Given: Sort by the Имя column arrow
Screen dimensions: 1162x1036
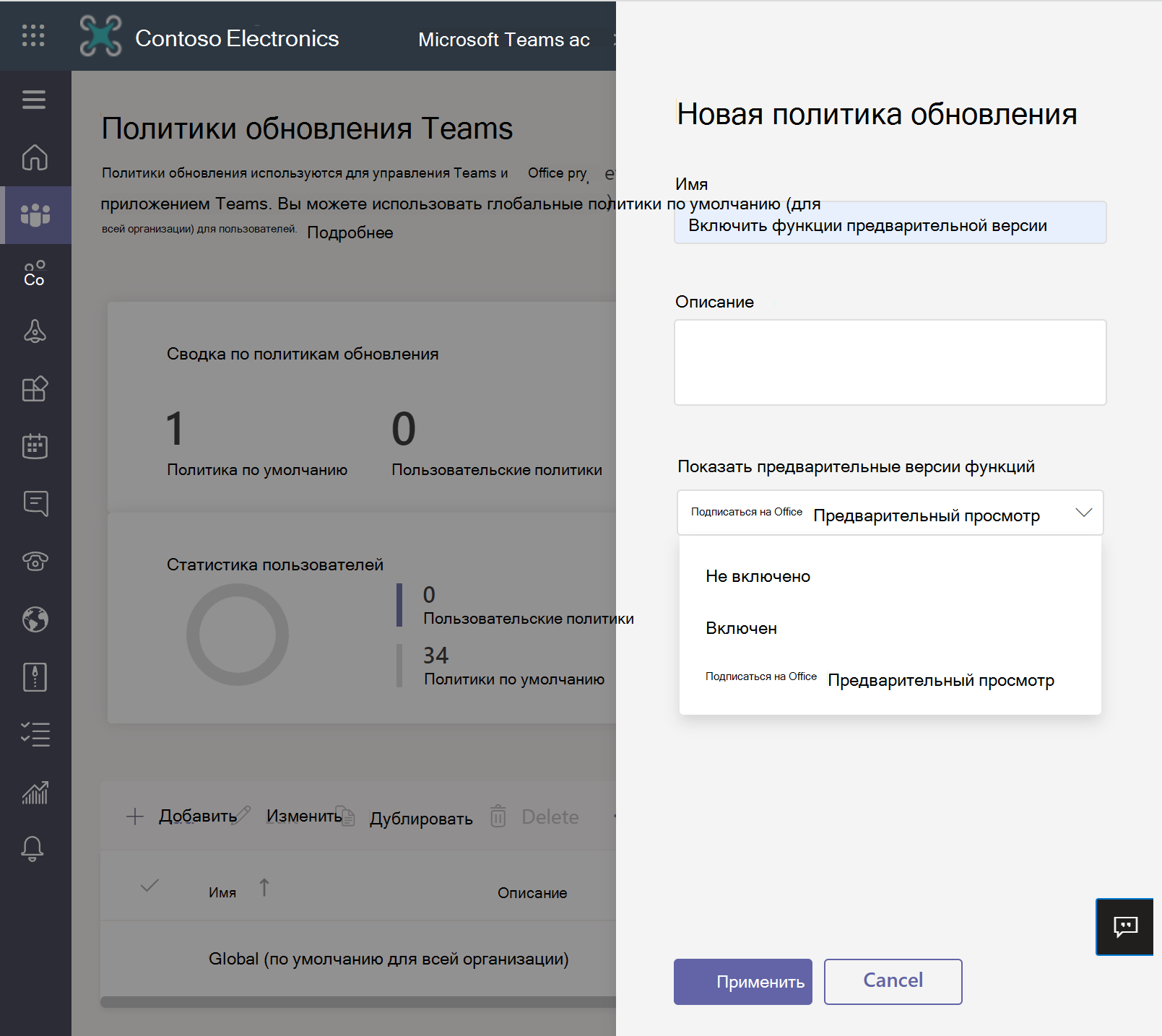Looking at the screenshot, I should [264, 887].
